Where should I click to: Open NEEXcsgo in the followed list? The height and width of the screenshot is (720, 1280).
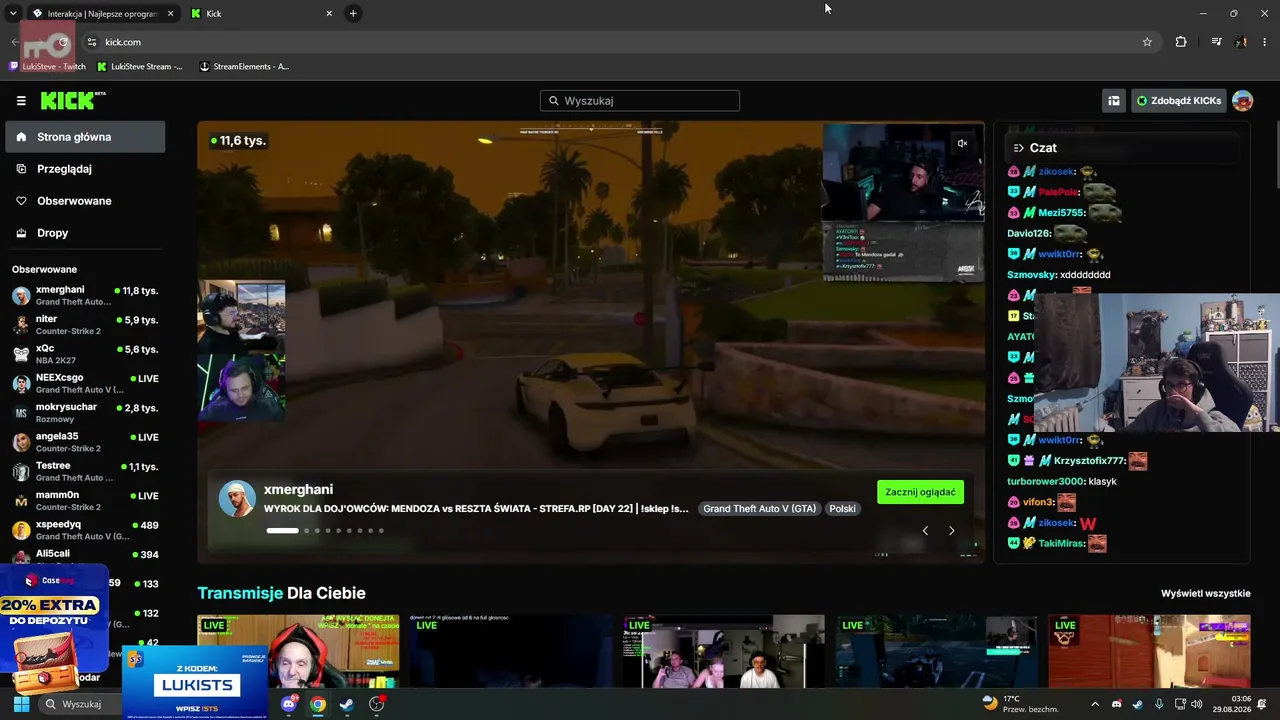85,383
